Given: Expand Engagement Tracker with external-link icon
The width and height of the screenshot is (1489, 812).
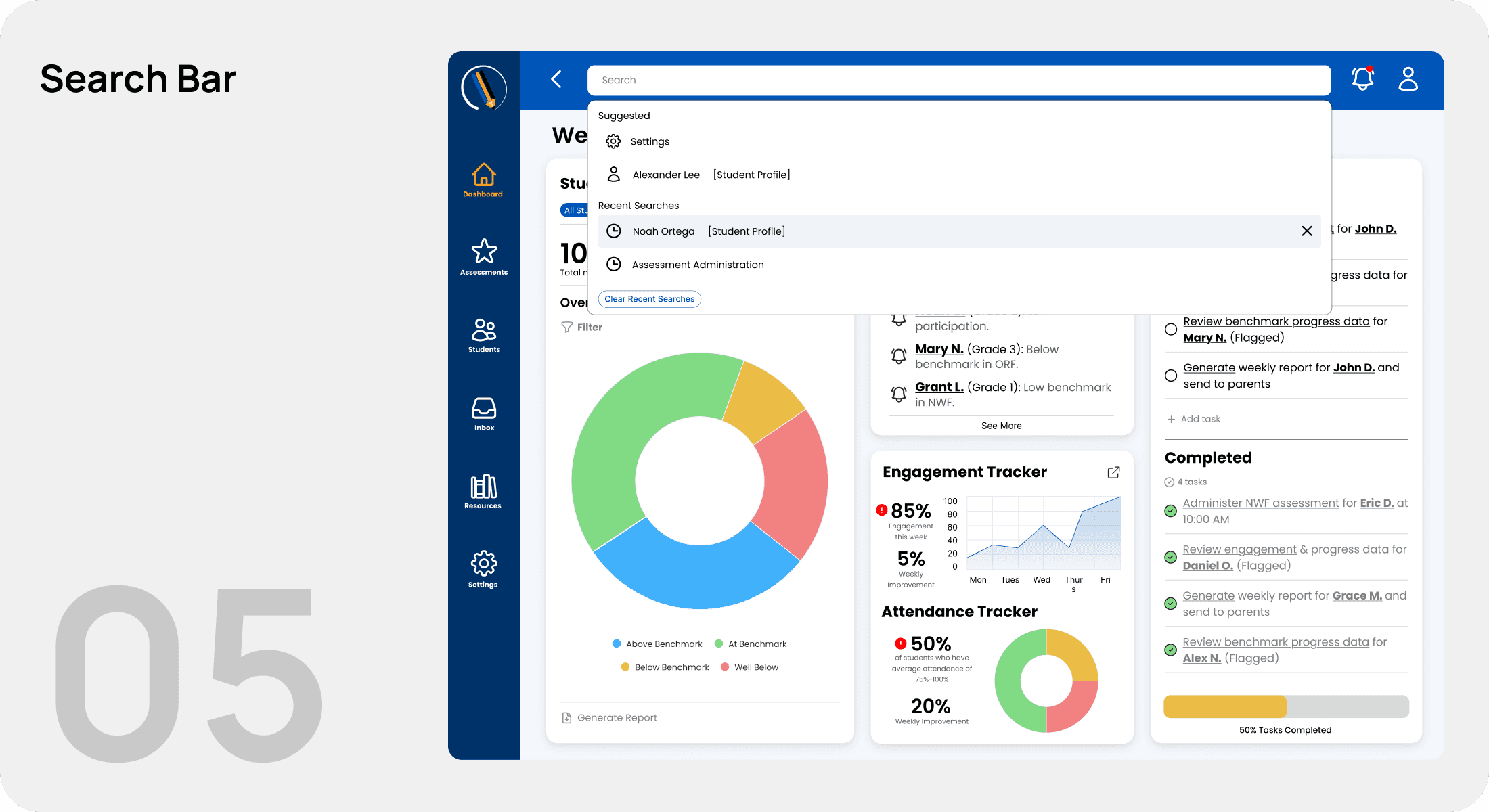Looking at the screenshot, I should click(x=1113, y=472).
